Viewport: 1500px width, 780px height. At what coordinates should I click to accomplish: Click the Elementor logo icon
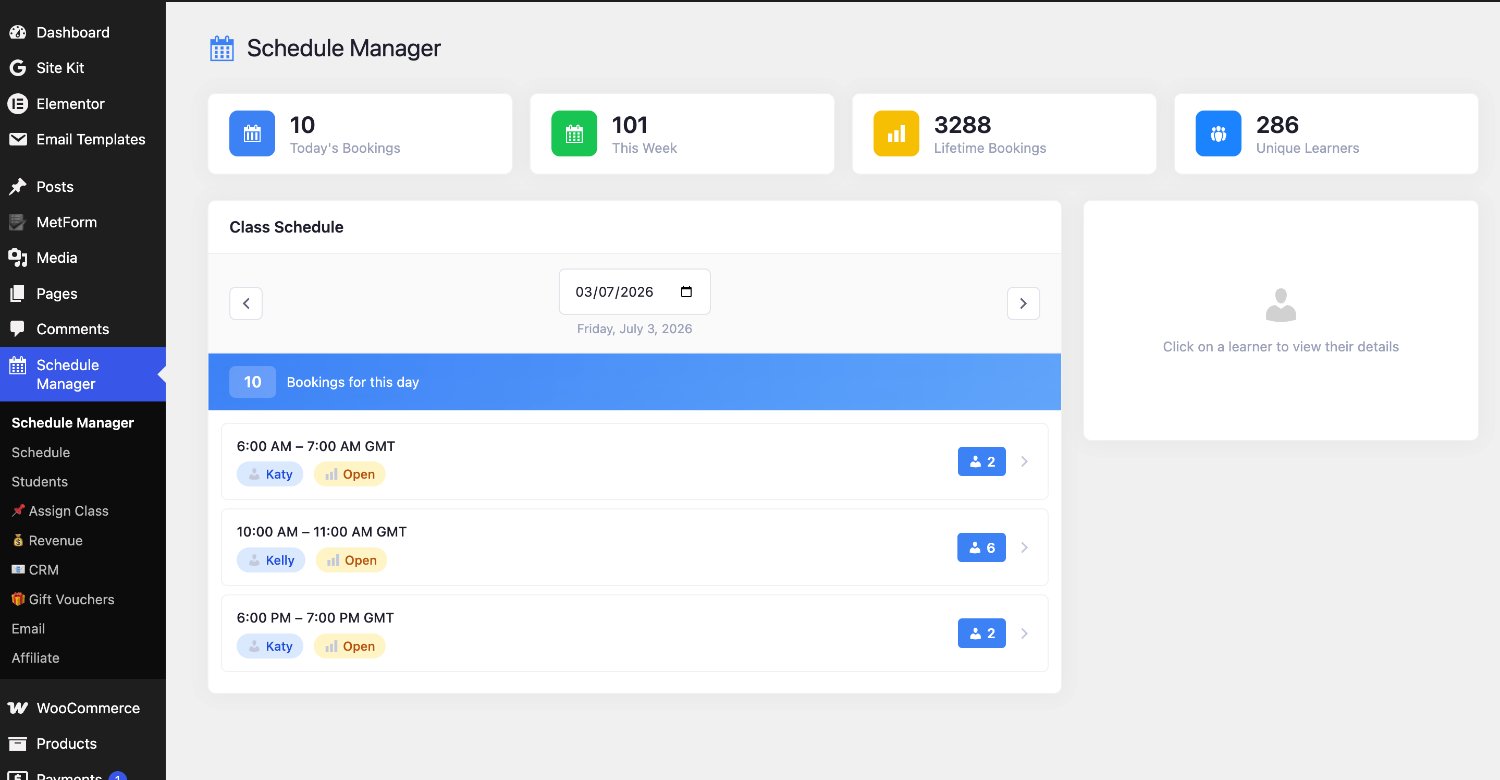[x=17, y=104]
